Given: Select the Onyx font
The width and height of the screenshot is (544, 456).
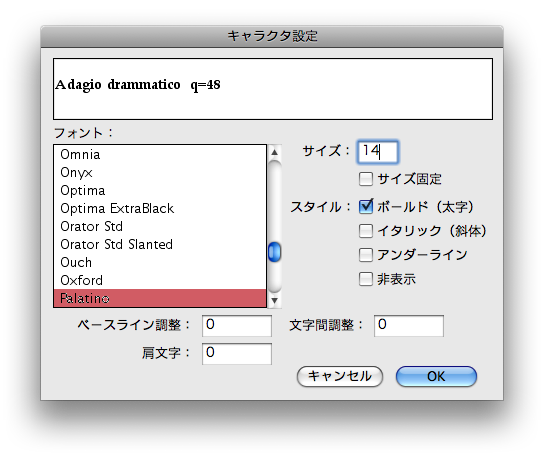Looking at the screenshot, I should coord(160,172).
